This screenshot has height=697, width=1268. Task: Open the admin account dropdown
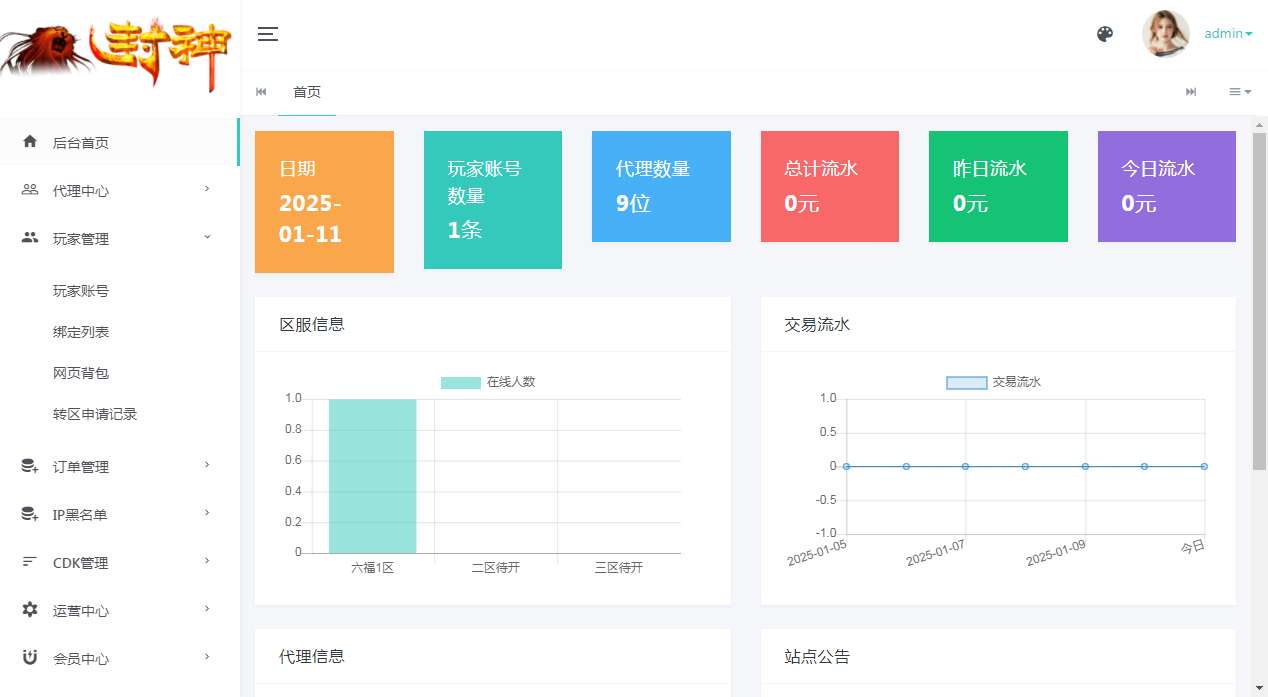coord(1228,33)
